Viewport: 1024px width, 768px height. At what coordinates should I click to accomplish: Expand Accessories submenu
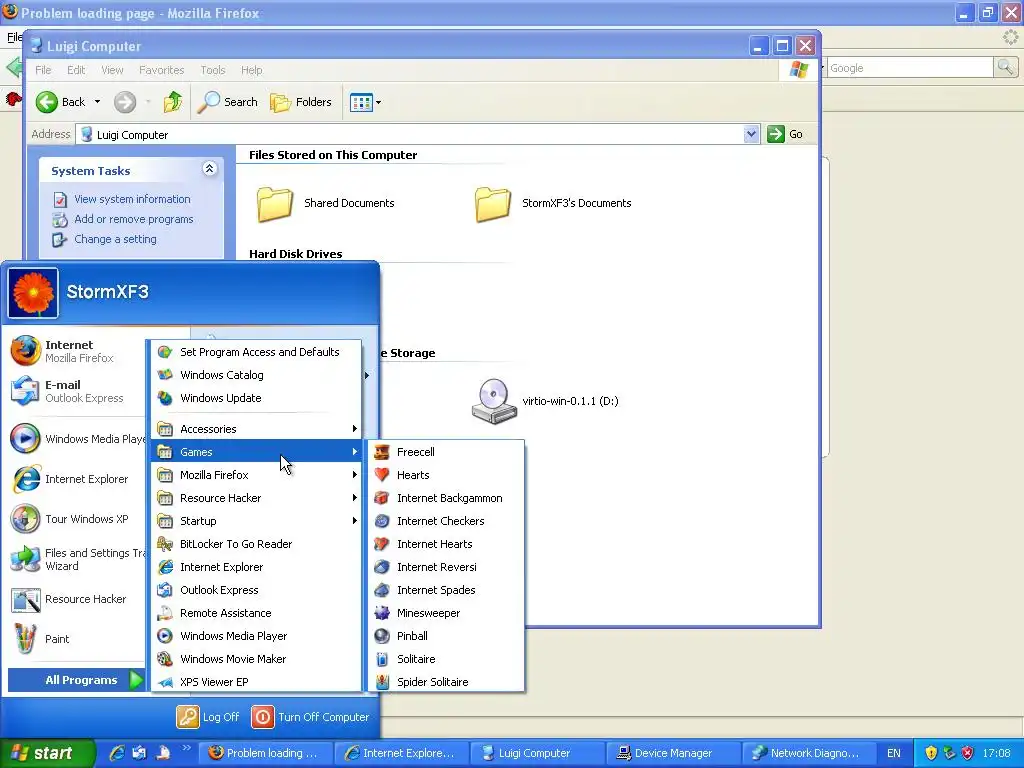pyautogui.click(x=257, y=429)
